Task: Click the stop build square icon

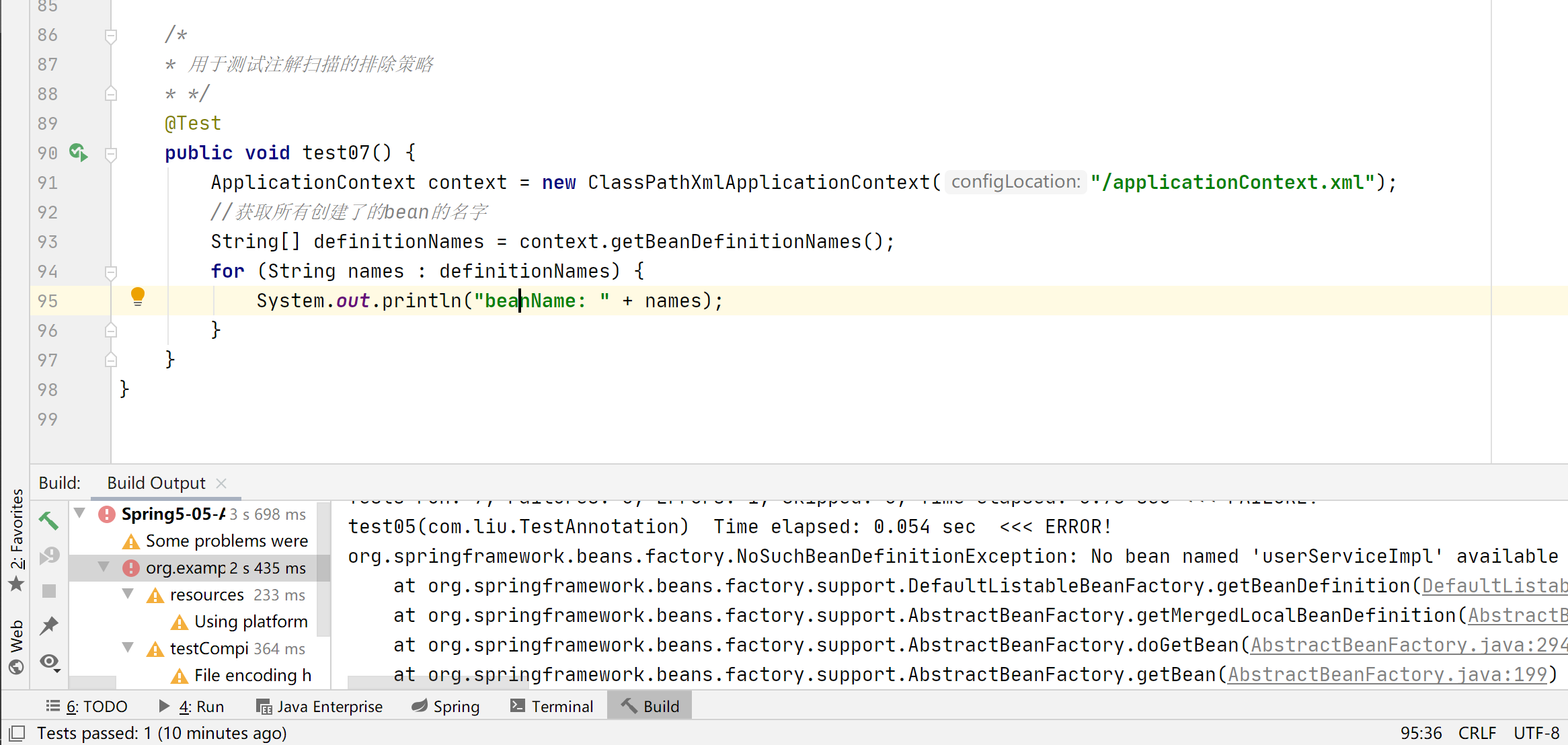Action: (x=49, y=591)
